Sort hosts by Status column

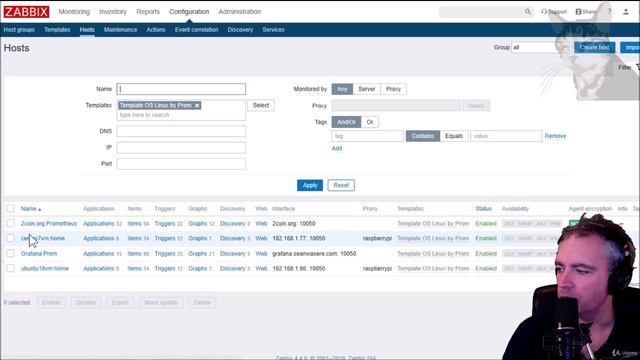point(483,209)
